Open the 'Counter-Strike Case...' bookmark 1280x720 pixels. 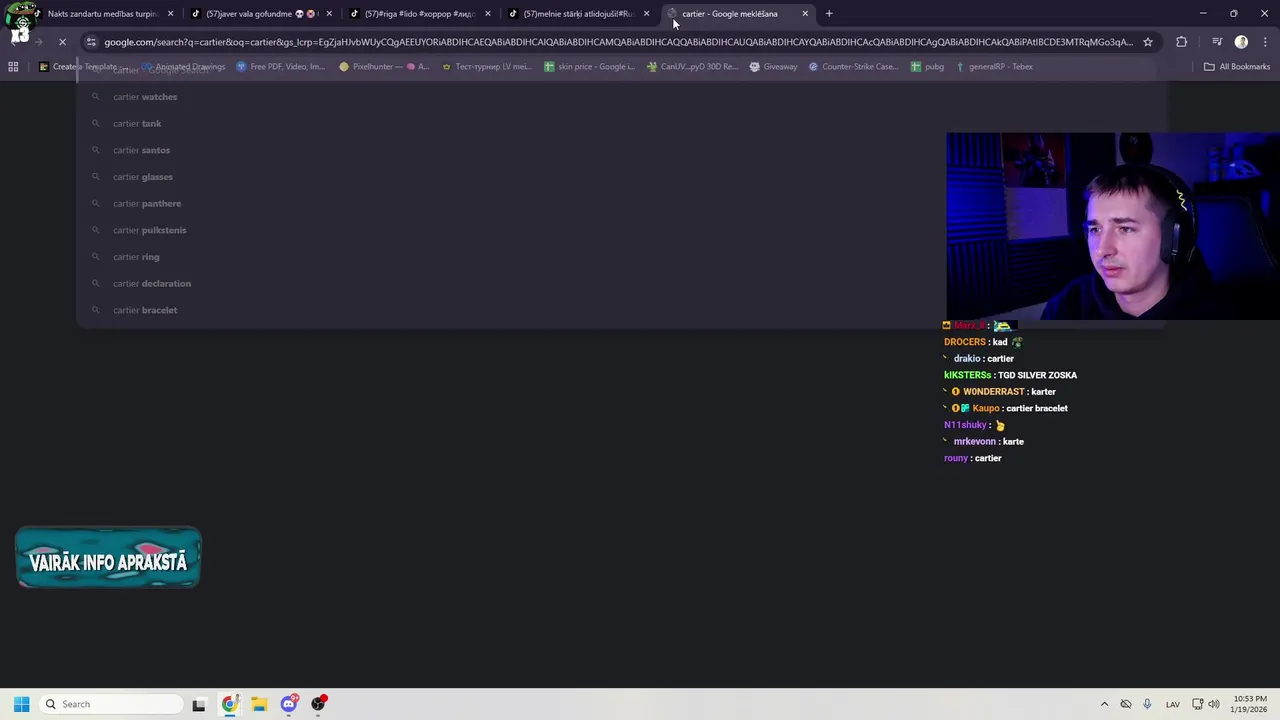pyautogui.click(x=853, y=67)
